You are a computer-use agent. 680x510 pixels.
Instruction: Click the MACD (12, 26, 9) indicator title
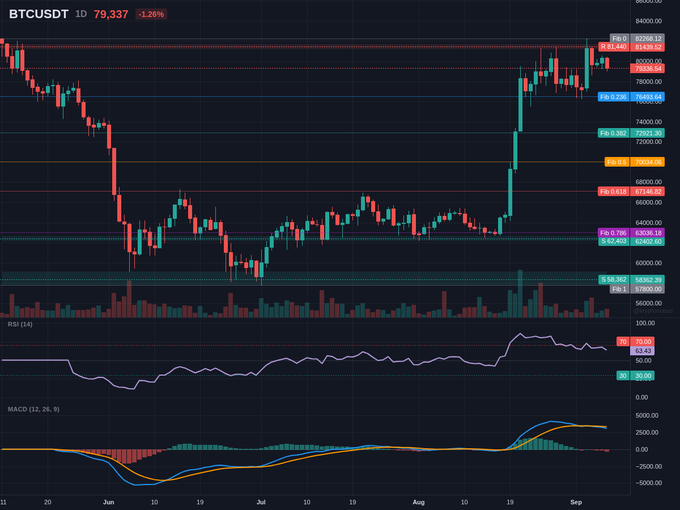tap(33, 409)
